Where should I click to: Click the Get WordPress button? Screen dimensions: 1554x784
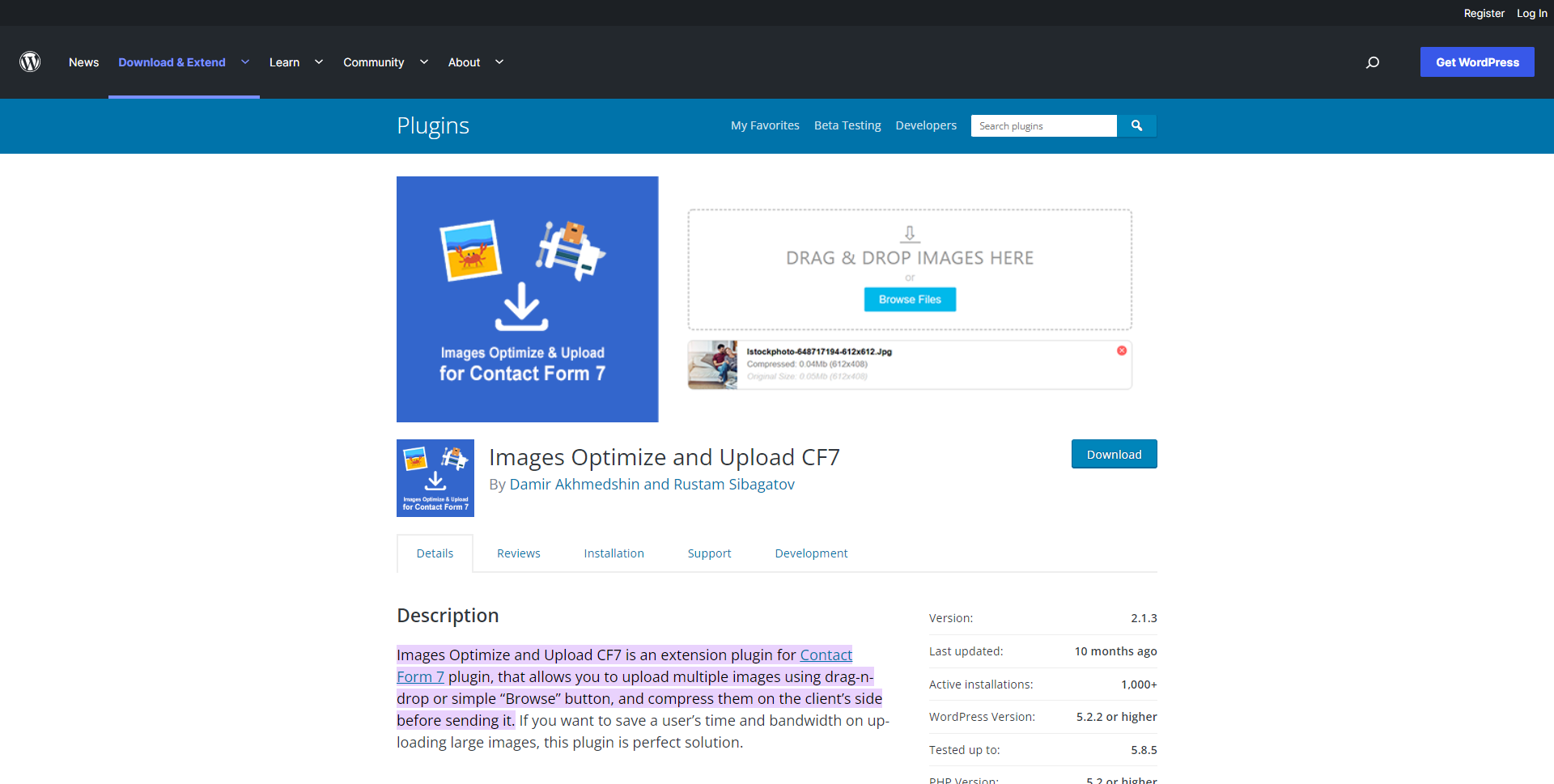[1477, 62]
